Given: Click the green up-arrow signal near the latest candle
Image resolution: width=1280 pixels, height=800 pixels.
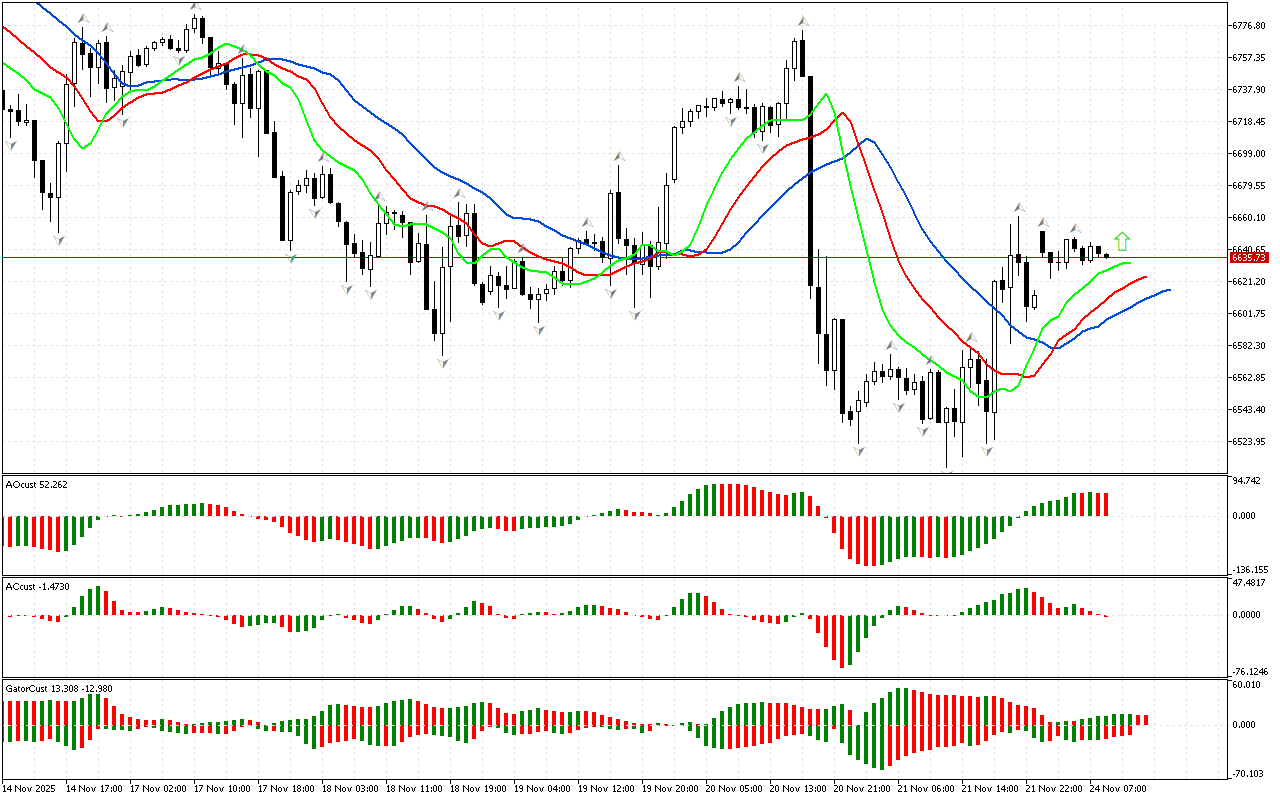Looking at the screenshot, I should pyautogui.click(x=1122, y=241).
